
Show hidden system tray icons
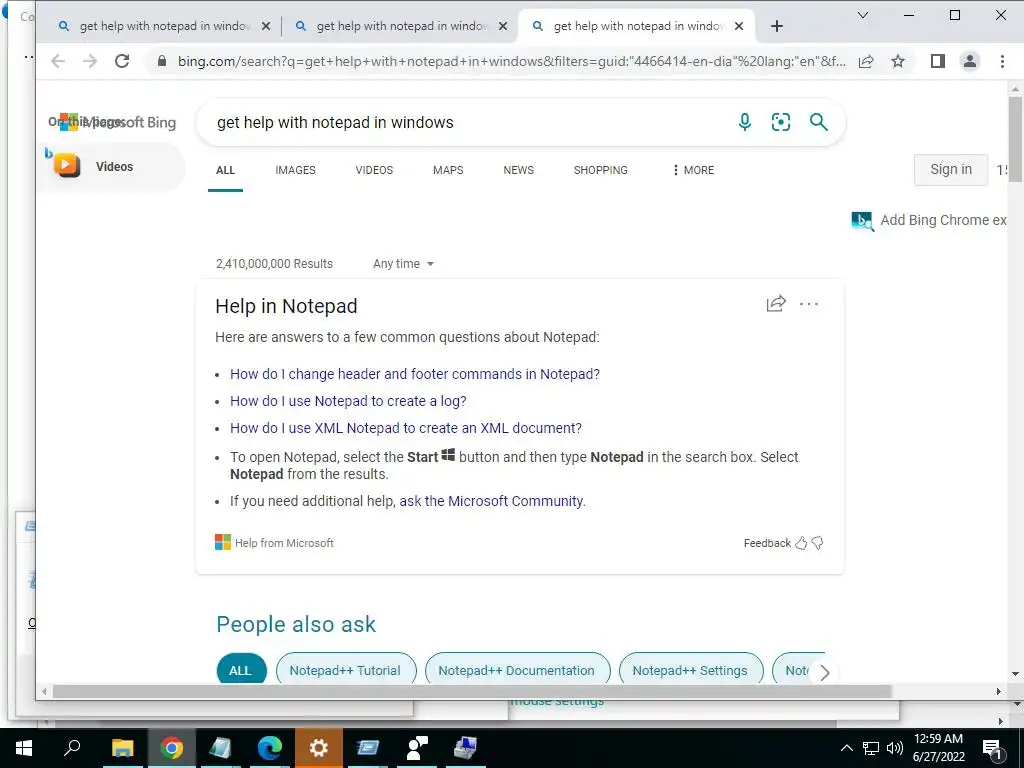[x=846, y=748]
